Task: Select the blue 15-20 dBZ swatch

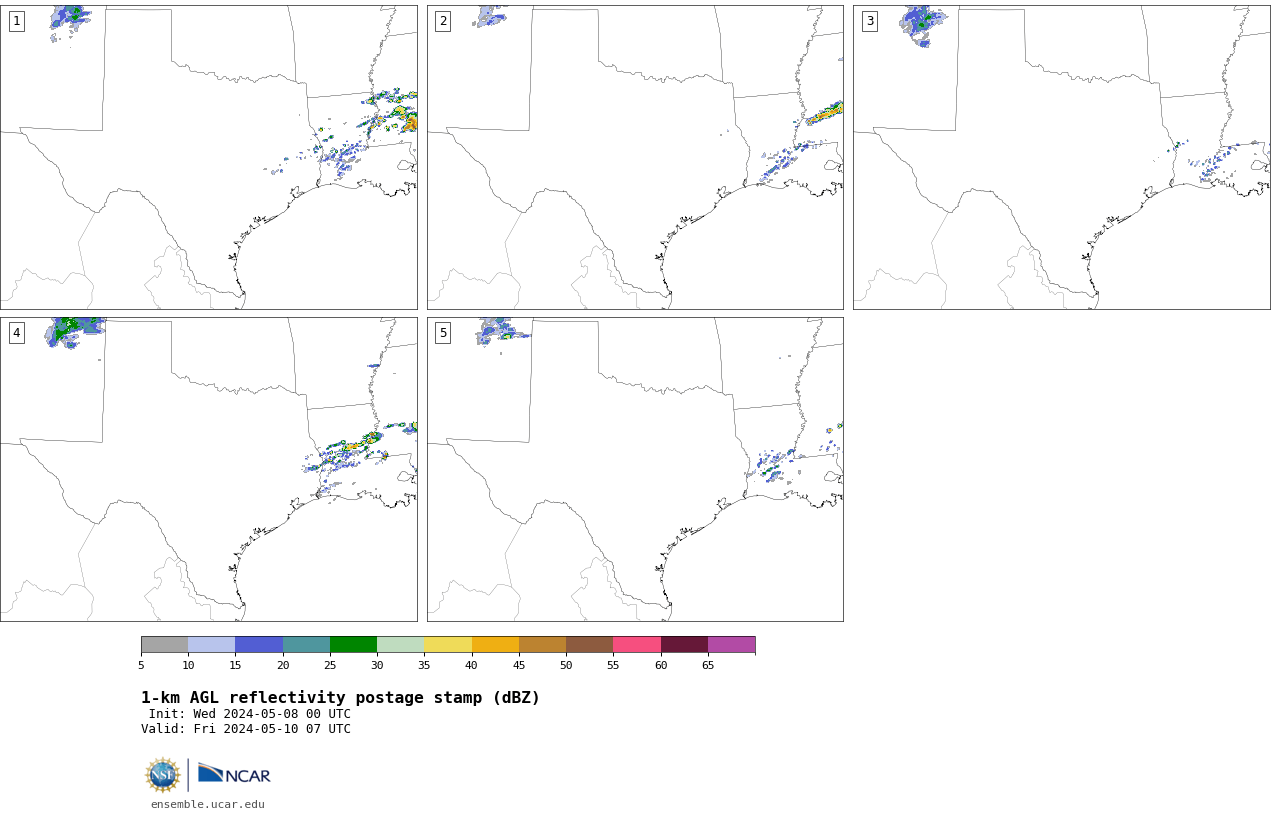Action: pyautogui.click(x=259, y=644)
